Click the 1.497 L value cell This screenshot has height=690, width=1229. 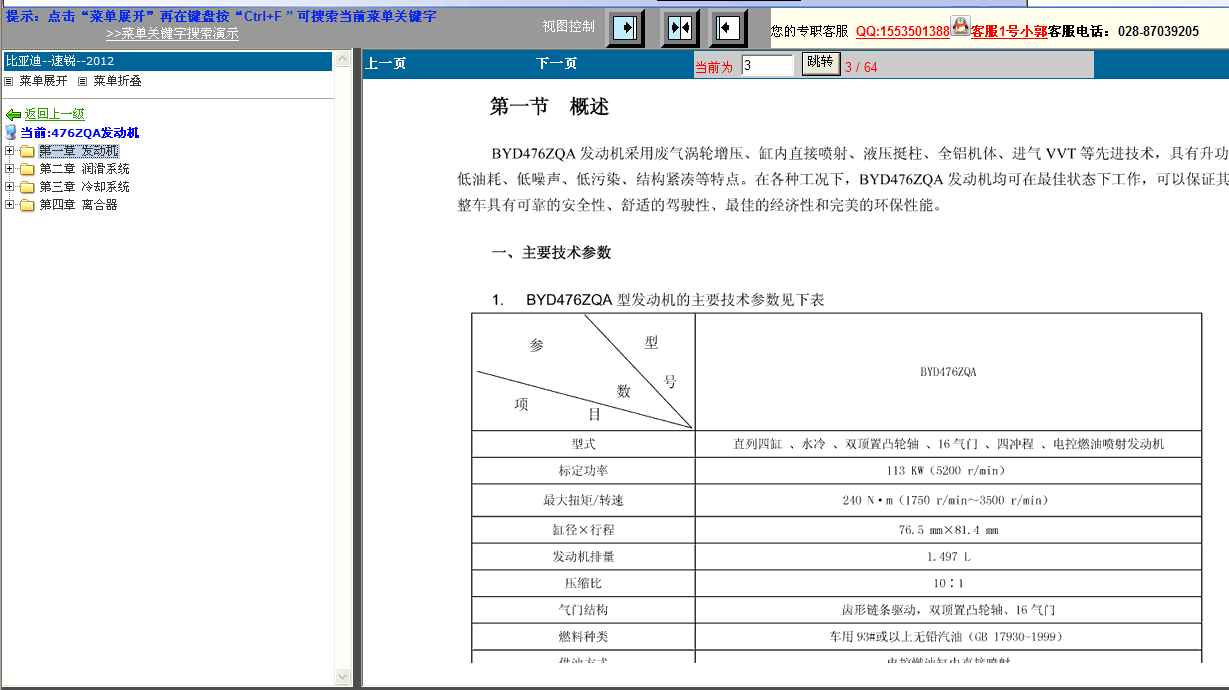(x=948, y=556)
